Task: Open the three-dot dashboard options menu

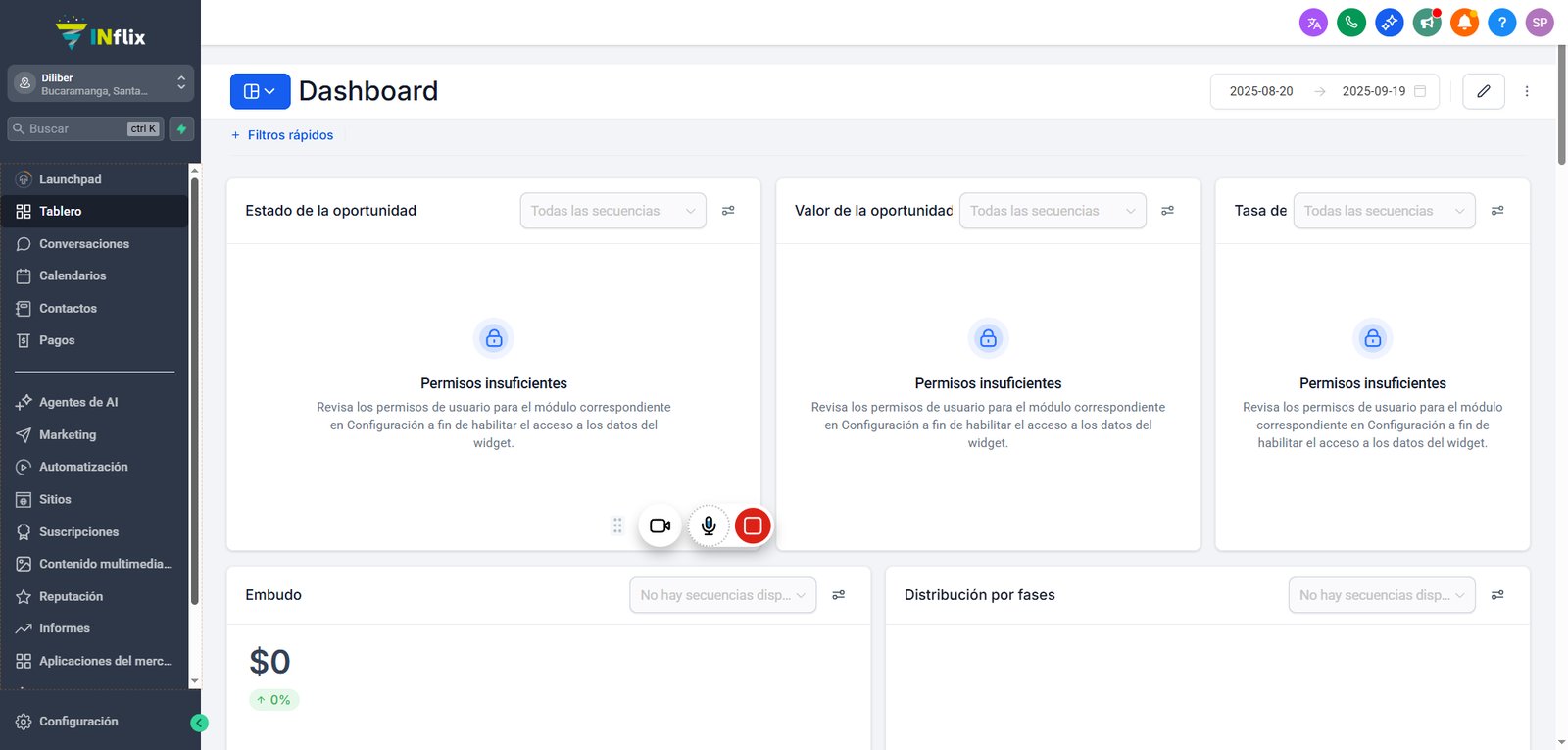Action: [1527, 91]
